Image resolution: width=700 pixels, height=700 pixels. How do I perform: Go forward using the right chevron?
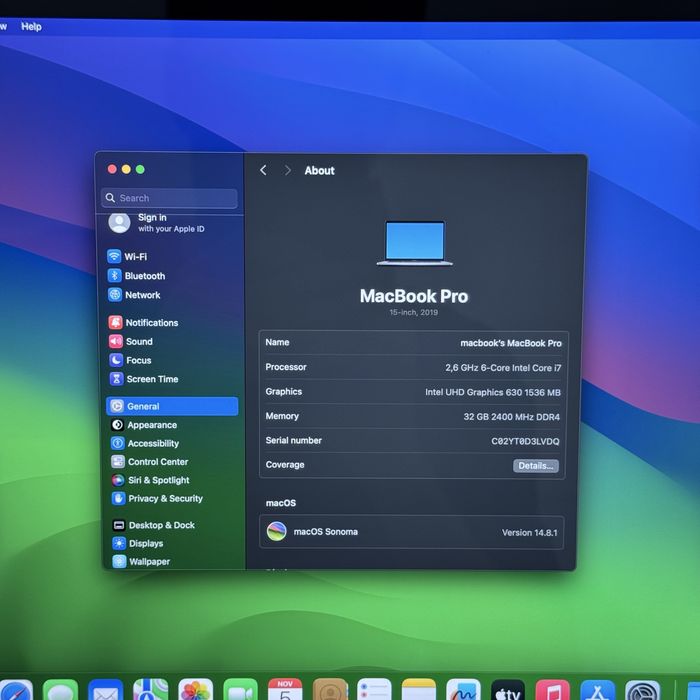(x=288, y=170)
